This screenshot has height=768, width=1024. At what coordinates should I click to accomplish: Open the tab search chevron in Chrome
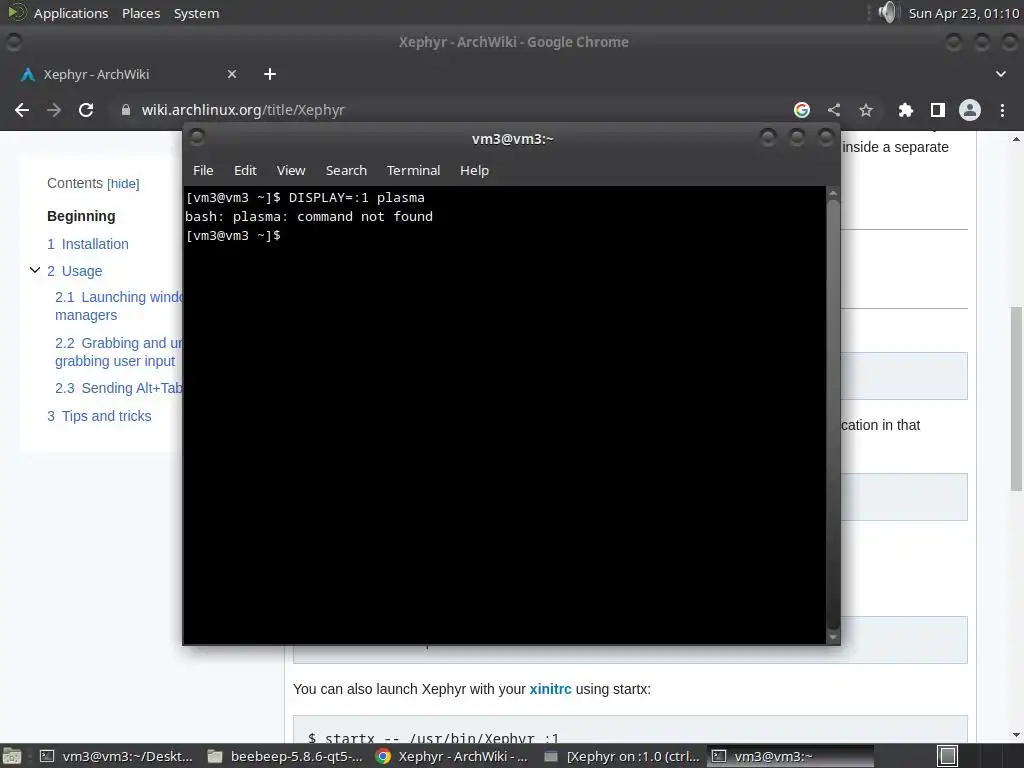1000,74
